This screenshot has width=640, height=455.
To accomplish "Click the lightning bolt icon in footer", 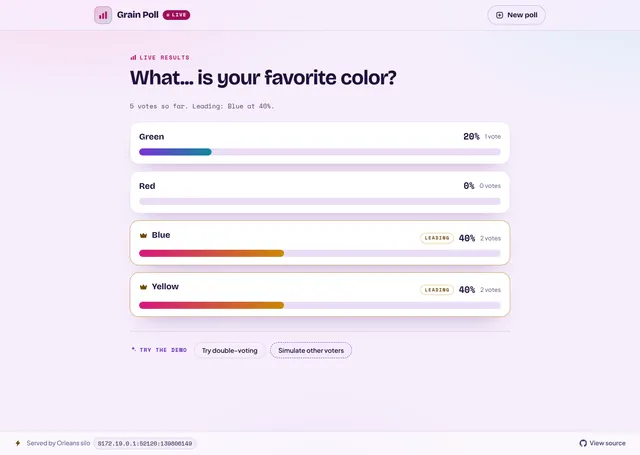I will pyautogui.click(x=18, y=443).
